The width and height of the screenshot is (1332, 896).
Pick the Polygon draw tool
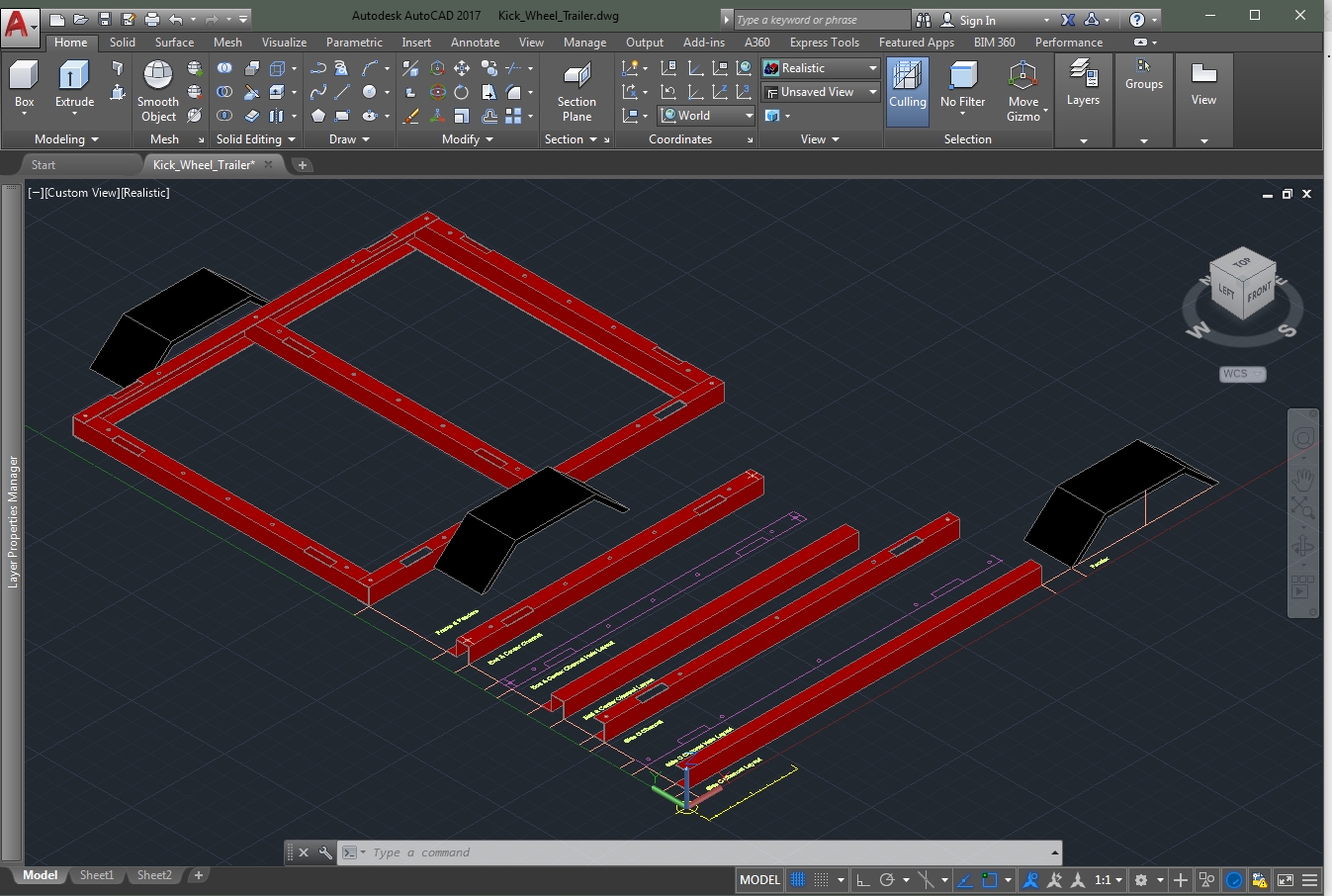pyautogui.click(x=318, y=116)
